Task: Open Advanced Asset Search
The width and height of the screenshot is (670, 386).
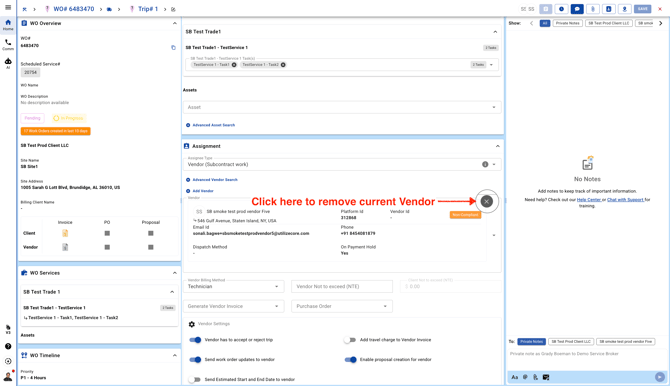Action: coord(211,125)
